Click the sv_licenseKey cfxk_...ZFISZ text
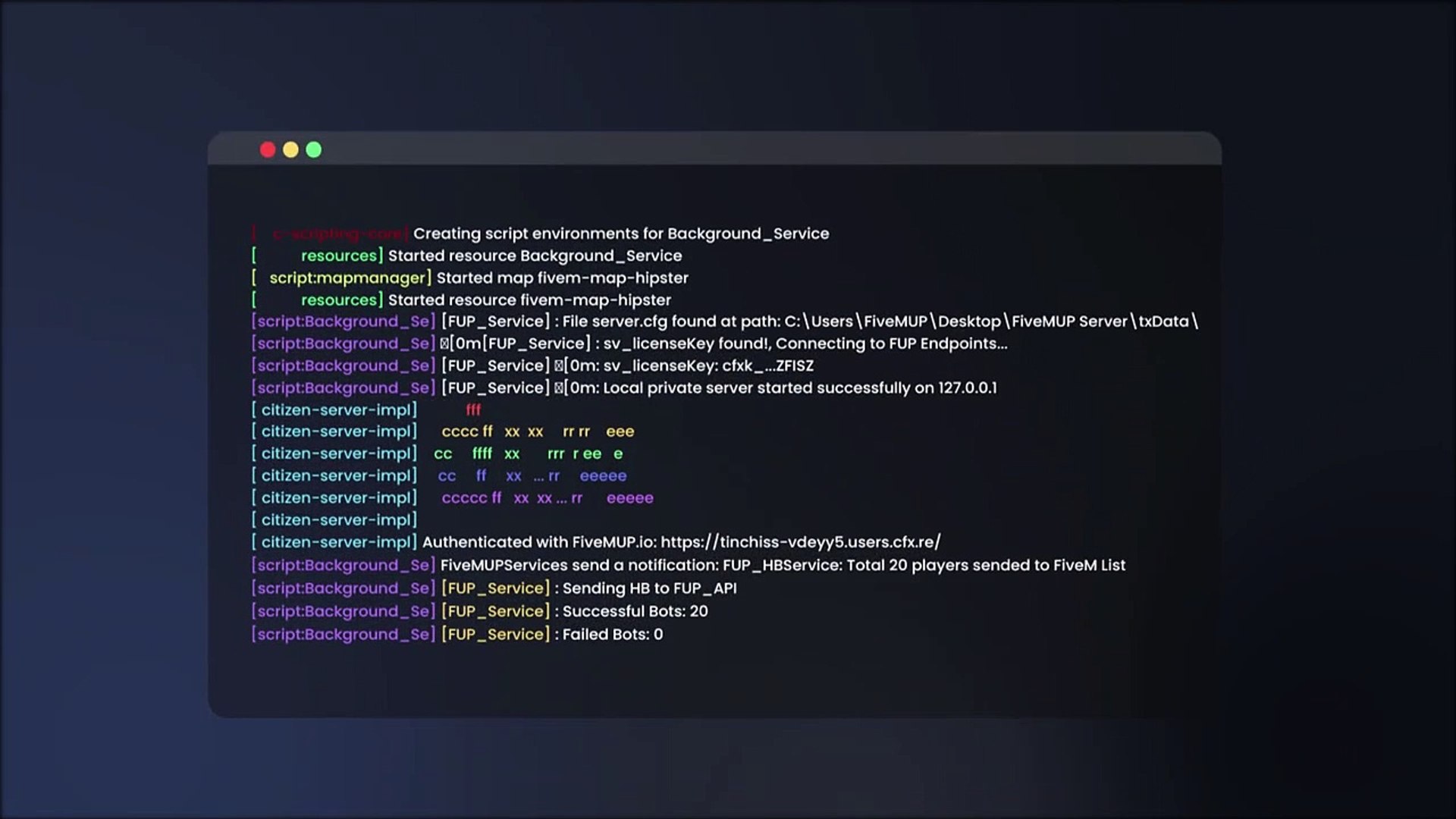The image size is (1456, 819). [x=708, y=366]
